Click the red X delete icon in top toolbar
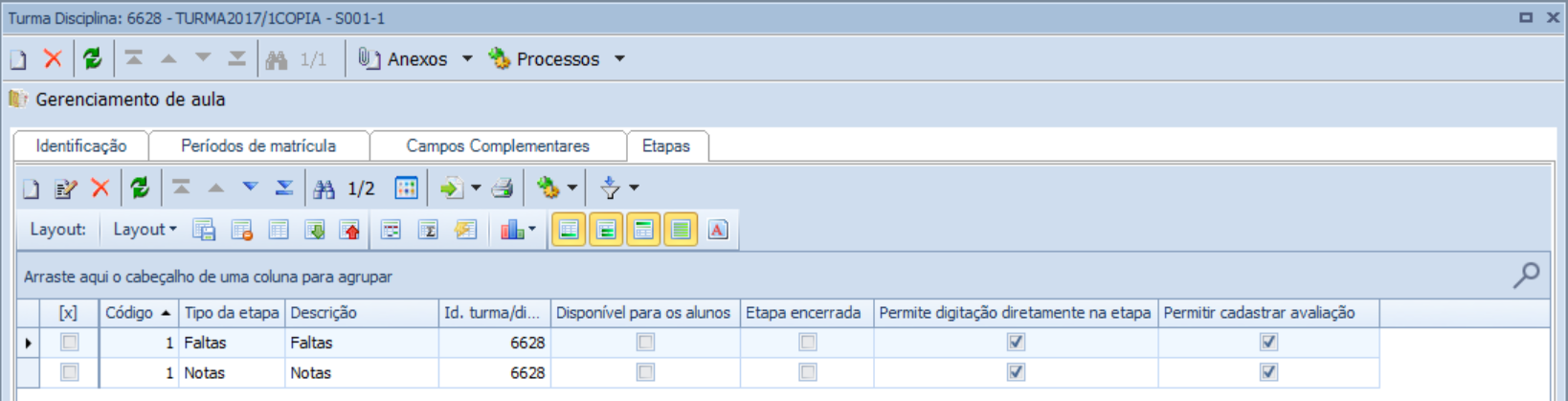Screen dimensions: 1568x401 [x=53, y=59]
